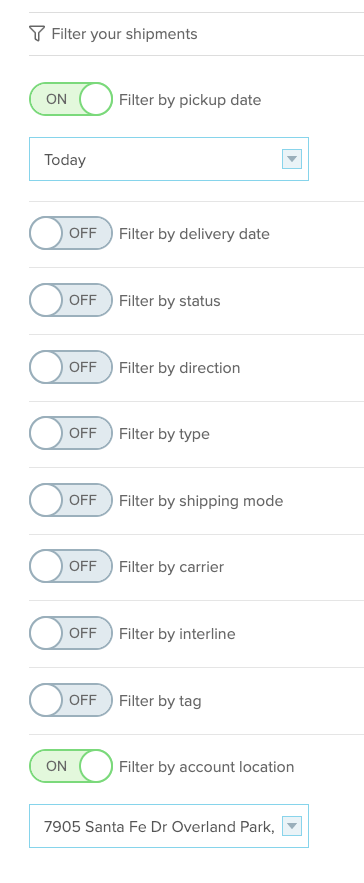364x883 pixels.
Task: Click the Filter by pickup date label
Action: click(x=190, y=100)
